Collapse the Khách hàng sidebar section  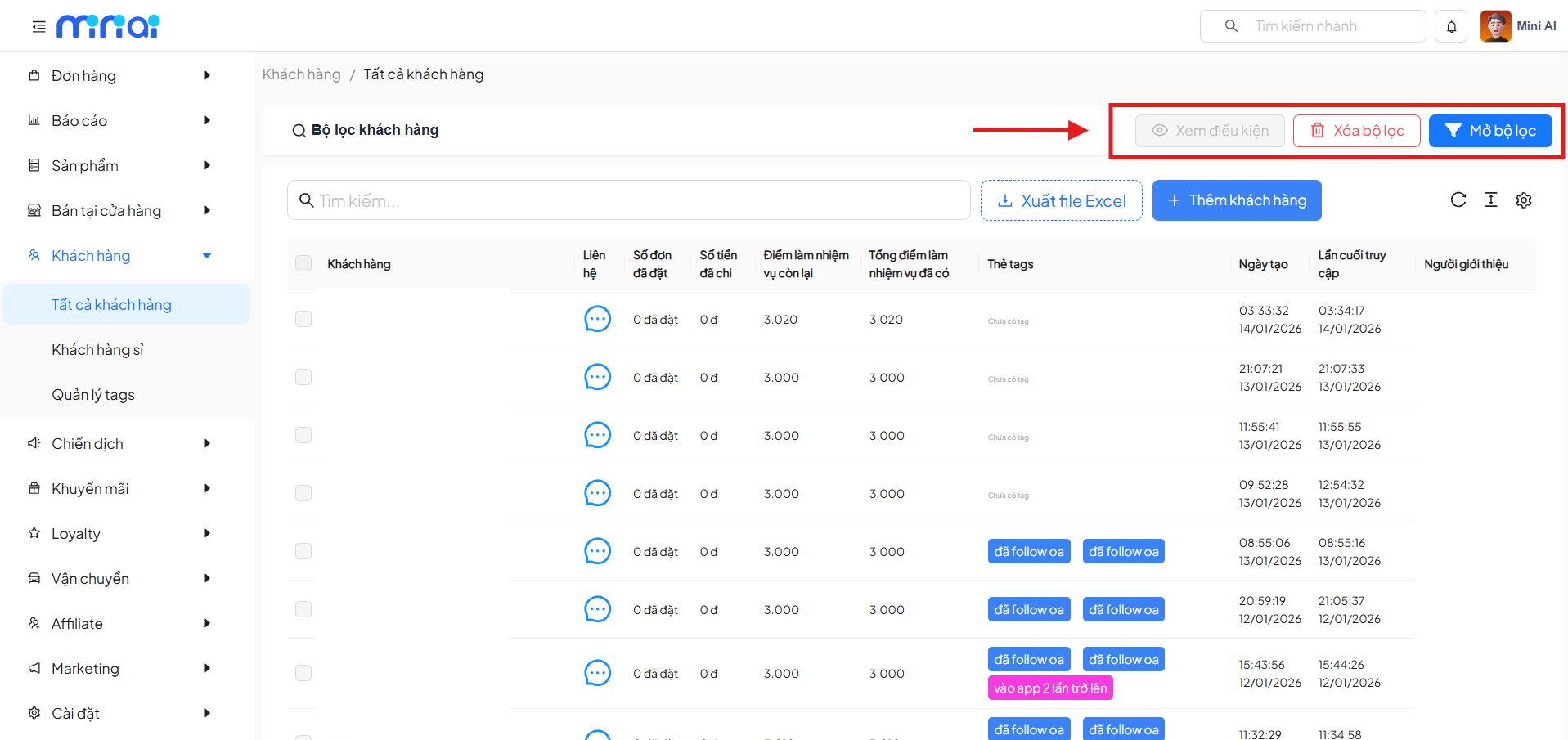click(207, 256)
